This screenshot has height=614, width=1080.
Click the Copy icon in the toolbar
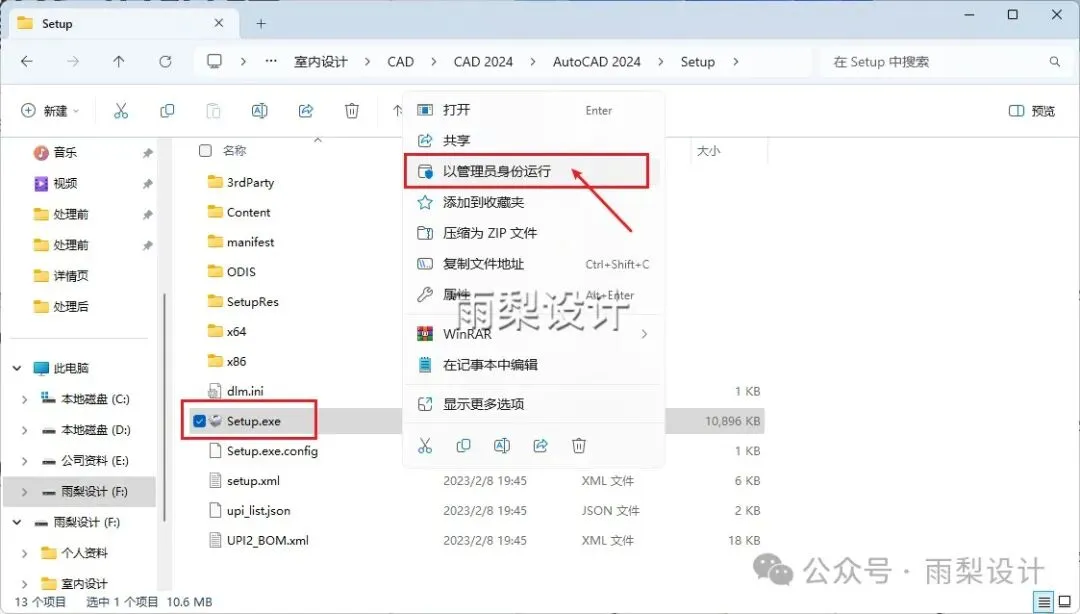click(x=167, y=111)
